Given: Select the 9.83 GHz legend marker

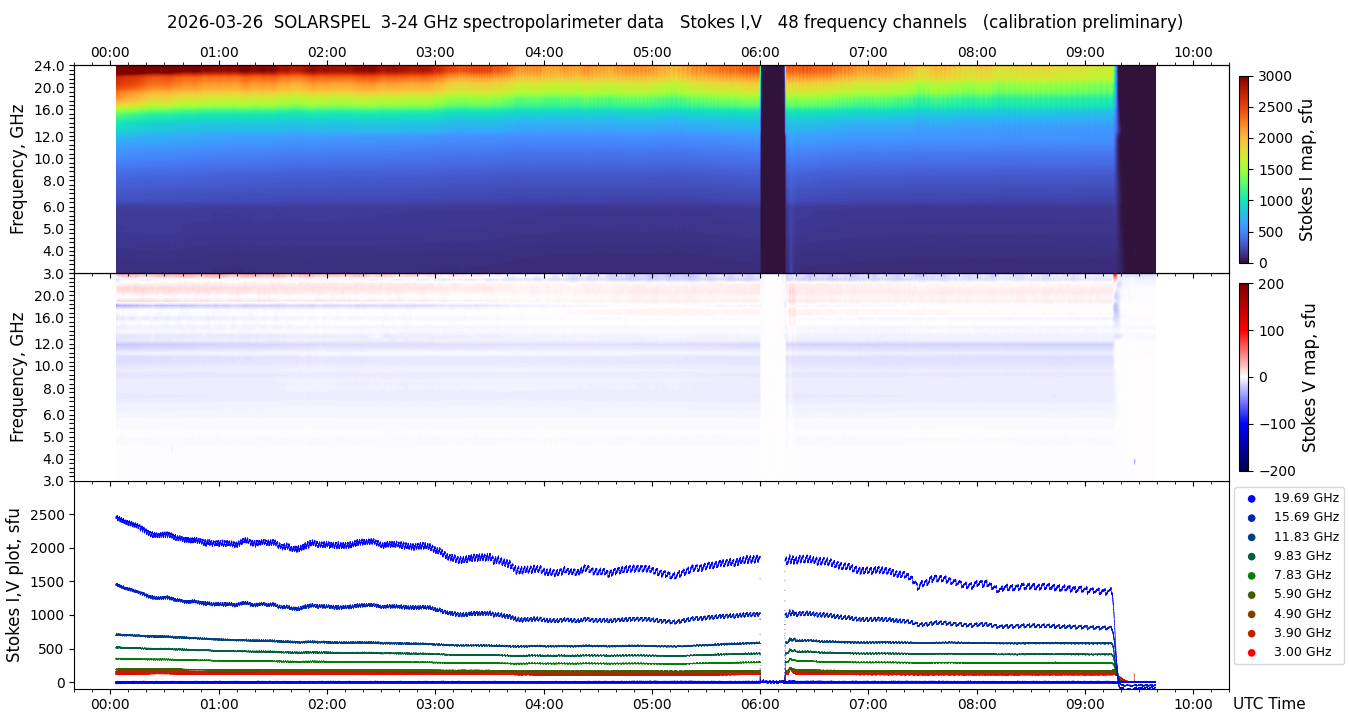Looking at the screenshot, I should [x=1251, y=556].
